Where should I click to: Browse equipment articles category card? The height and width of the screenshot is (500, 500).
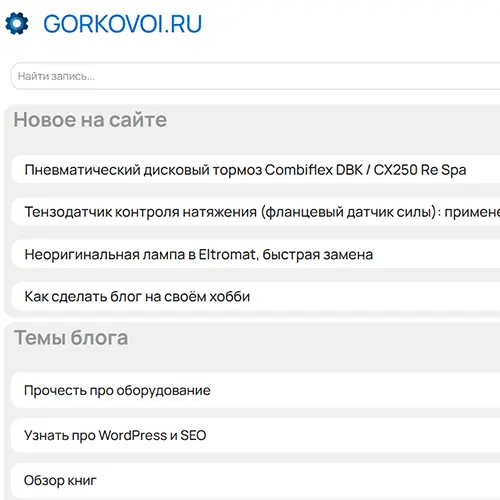coord(256,390)
